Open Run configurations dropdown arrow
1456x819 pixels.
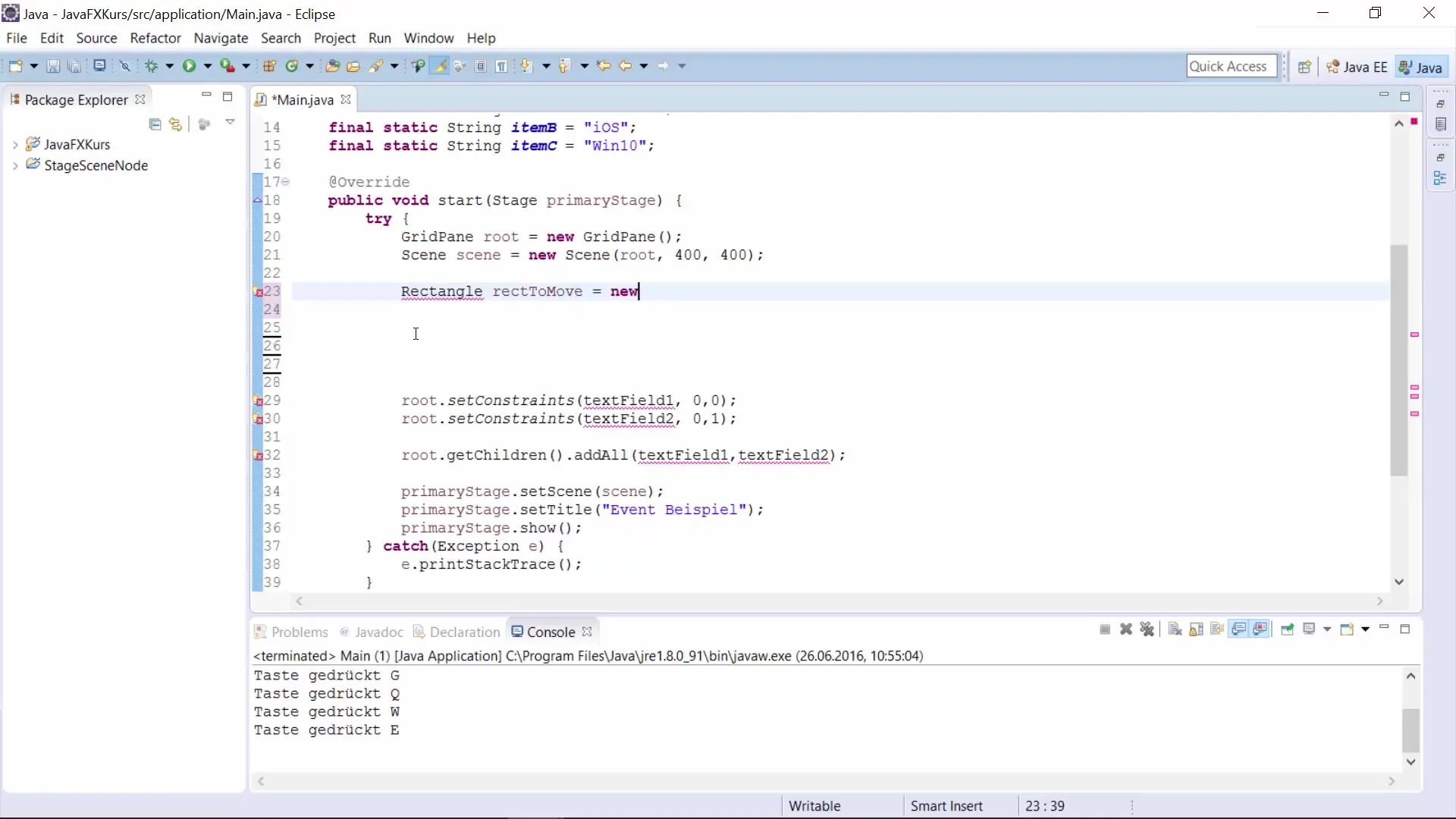208,66
